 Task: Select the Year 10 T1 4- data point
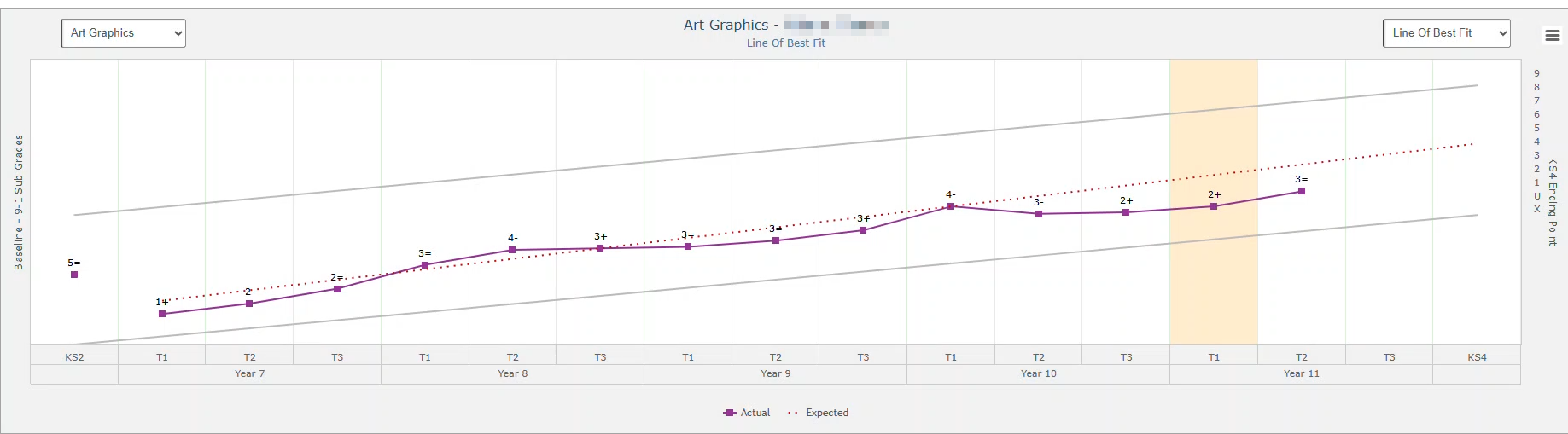click(951, 206)
